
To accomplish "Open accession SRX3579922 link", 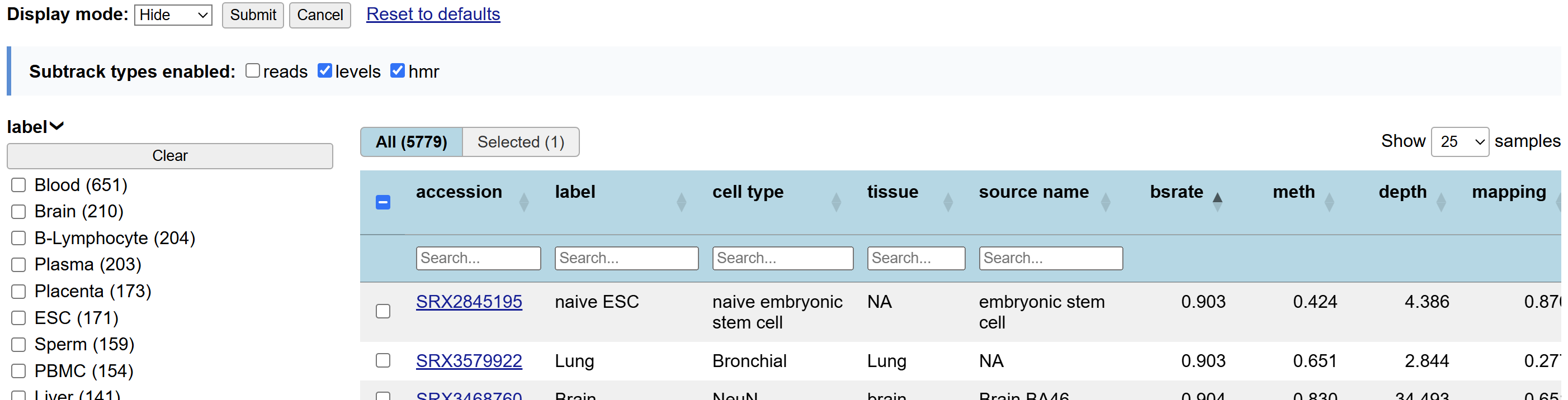I will pyautogui.click(x=470, y=361).
